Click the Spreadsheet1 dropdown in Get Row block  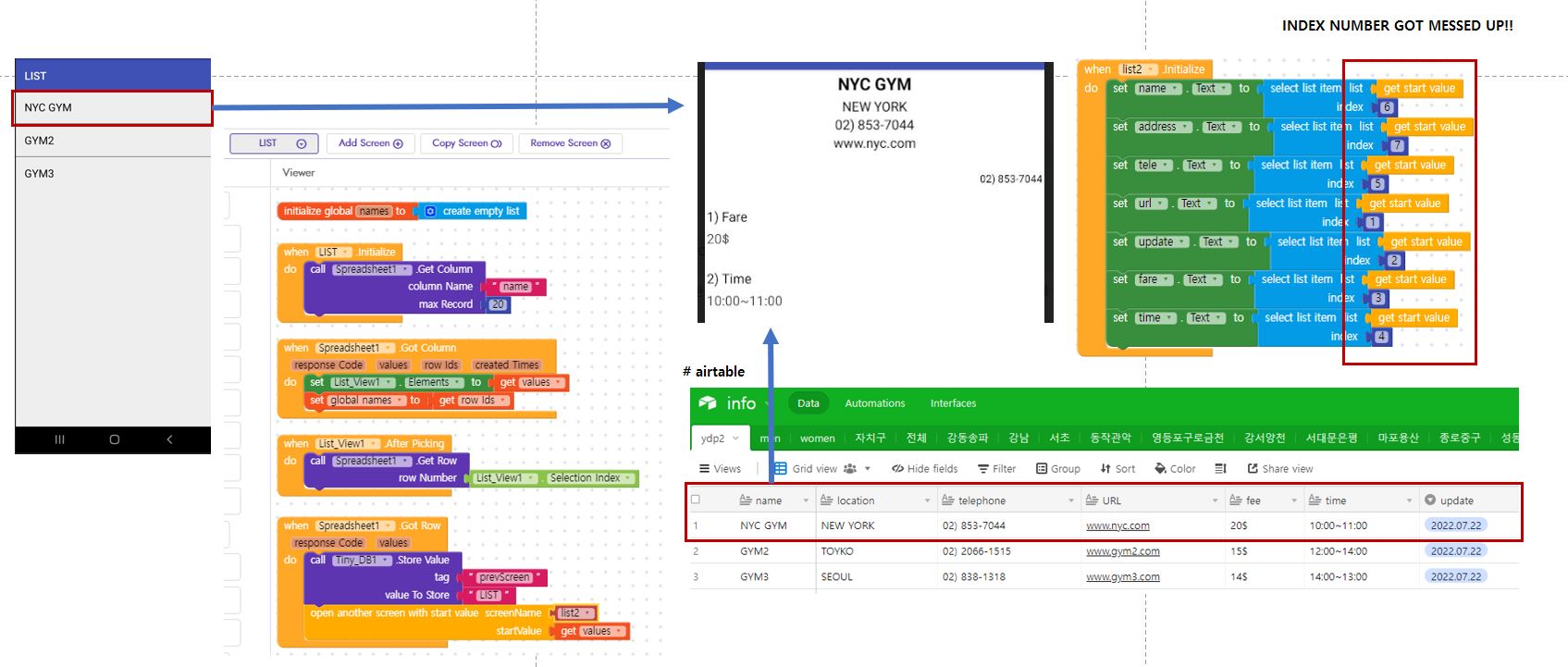tap(372, 461)
